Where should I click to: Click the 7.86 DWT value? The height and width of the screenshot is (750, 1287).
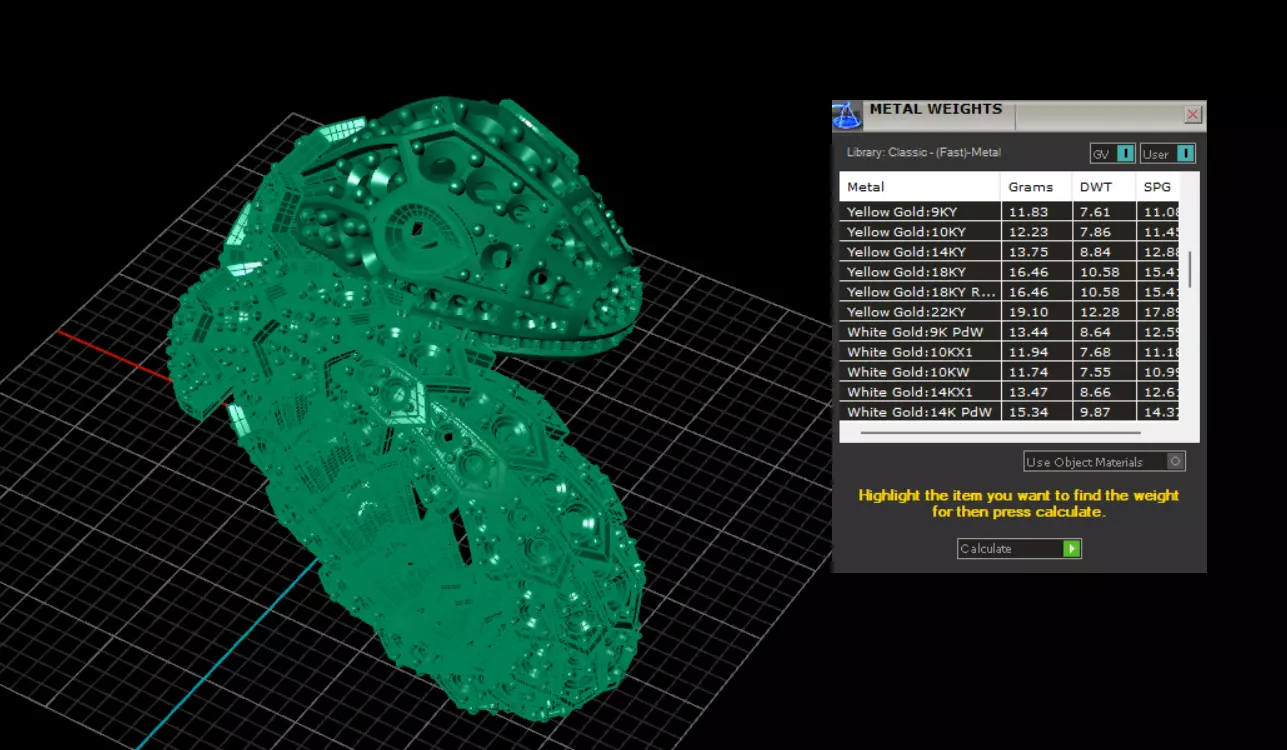click(x=1095, y=232)
